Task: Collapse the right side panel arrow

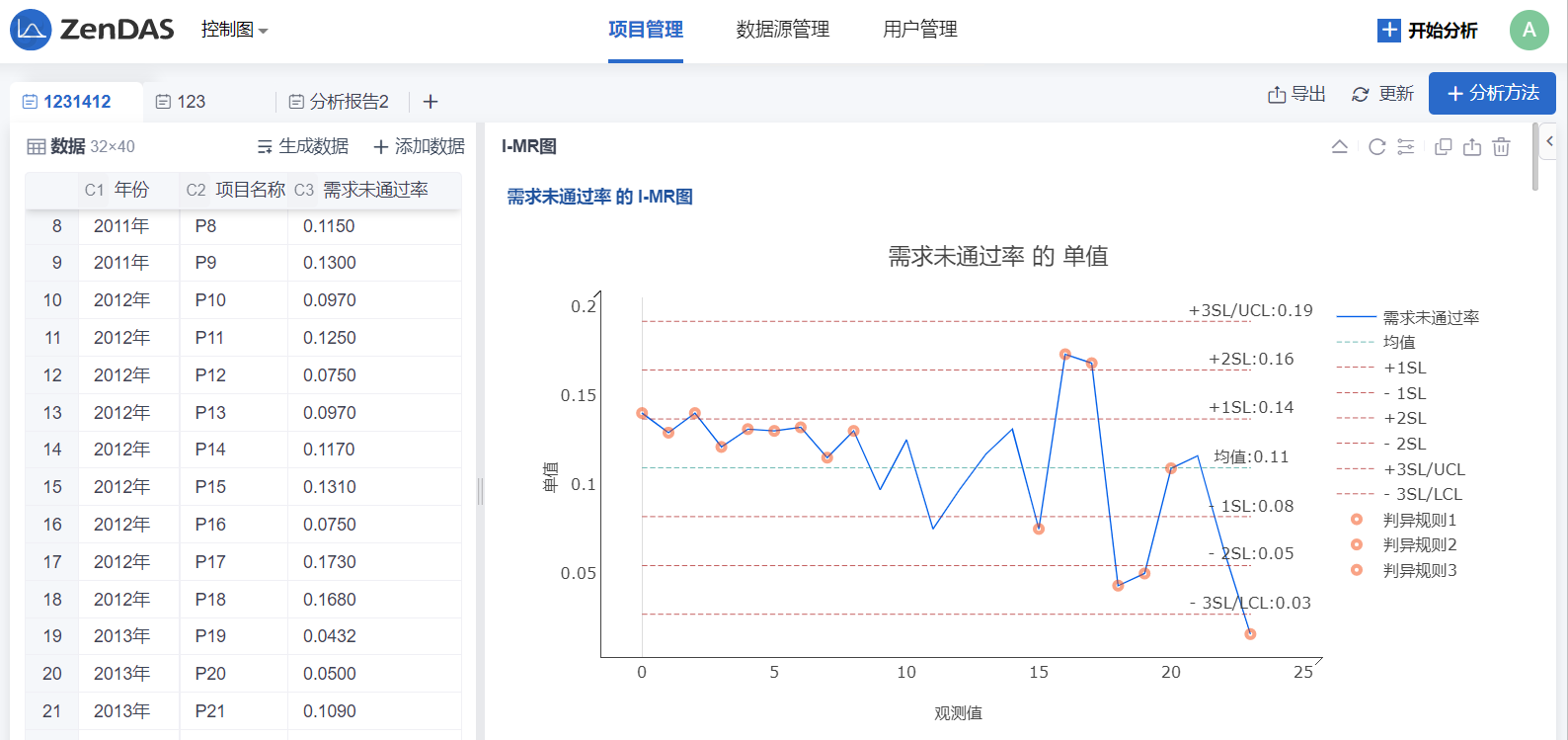Action: point(1550,141)
